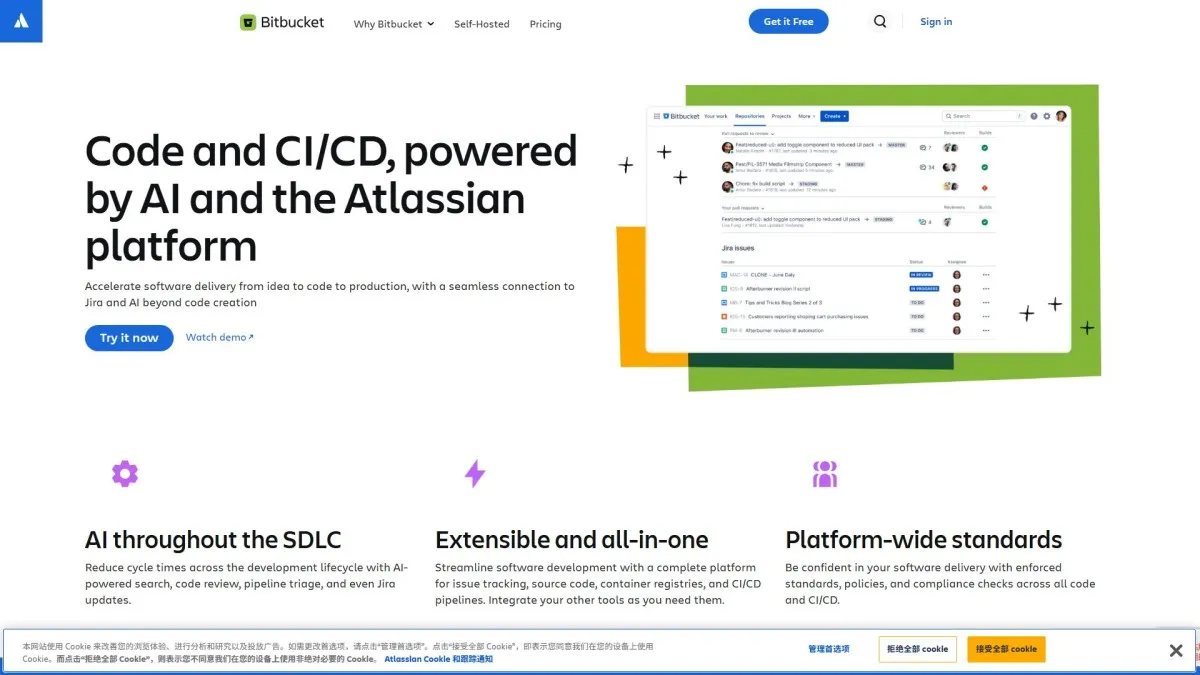The height and width of the screenshot is (675, 1200).
Task: Close the cookie banner with the X
Action: [1176, 651]
